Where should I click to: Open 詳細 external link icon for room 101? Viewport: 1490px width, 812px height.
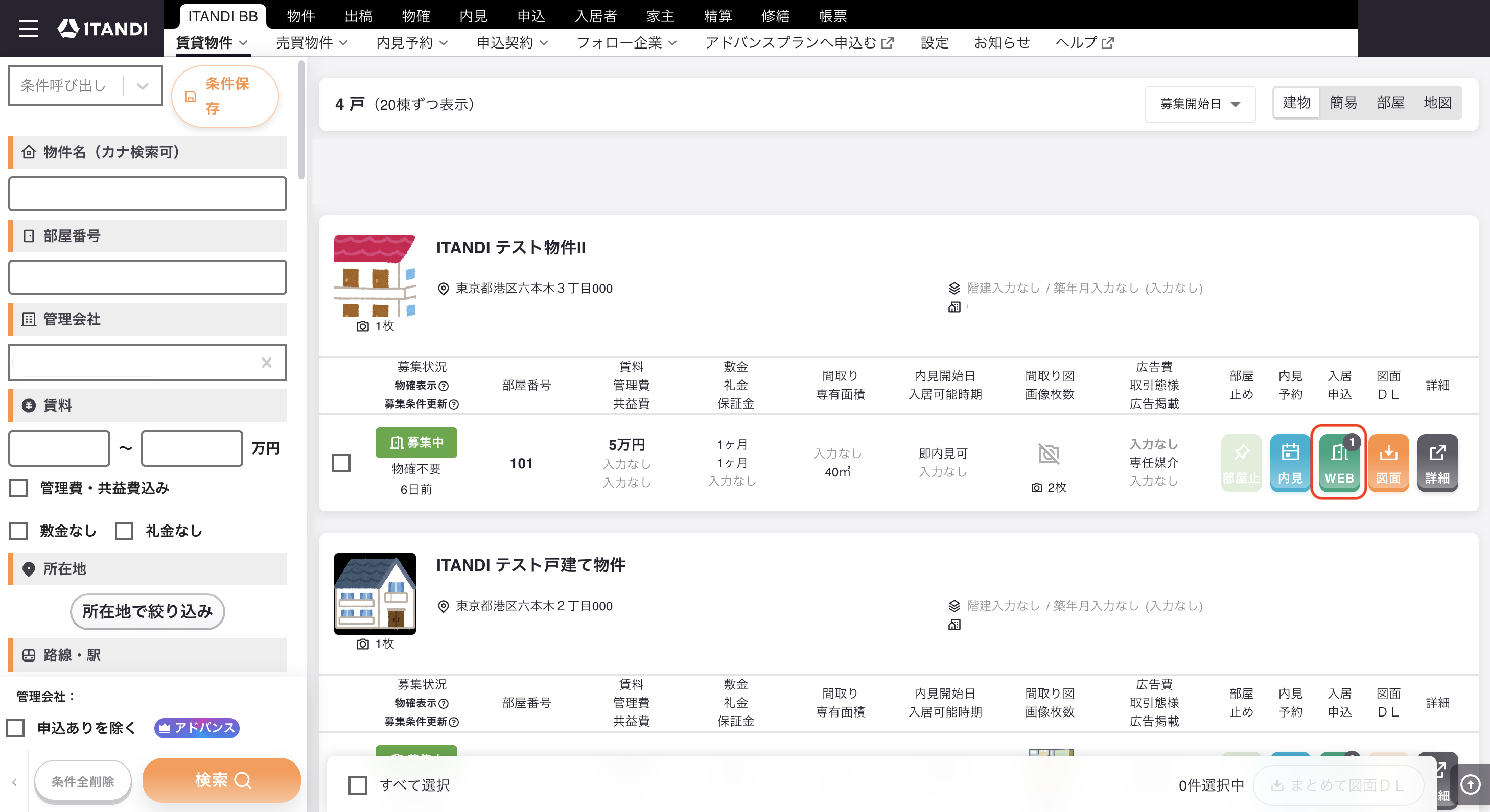[x=1437, y=462]
